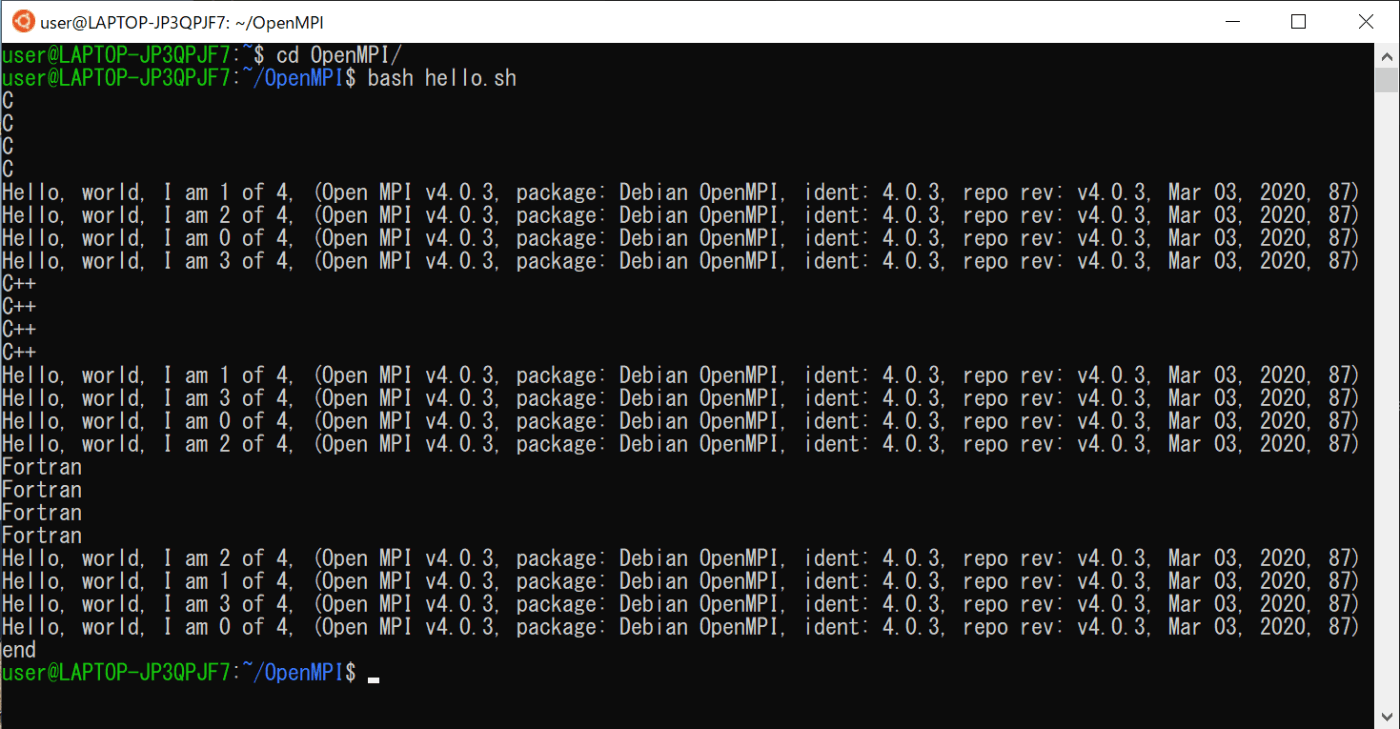Click the Ubuntu logo in the title bar
This screenshot has width=1400, height=729.
tap(22, 20)
